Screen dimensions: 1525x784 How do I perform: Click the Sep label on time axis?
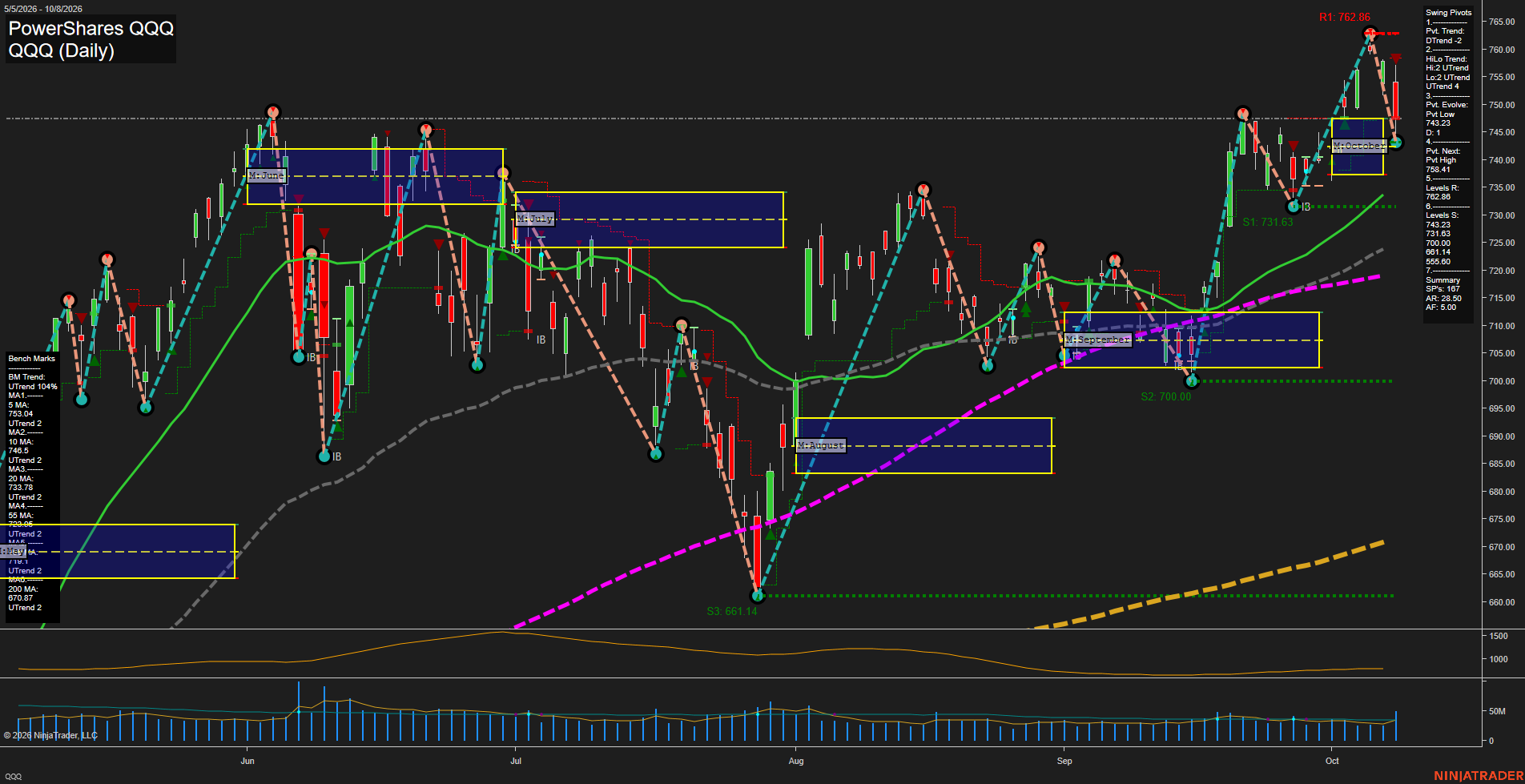click(1064, 761)
